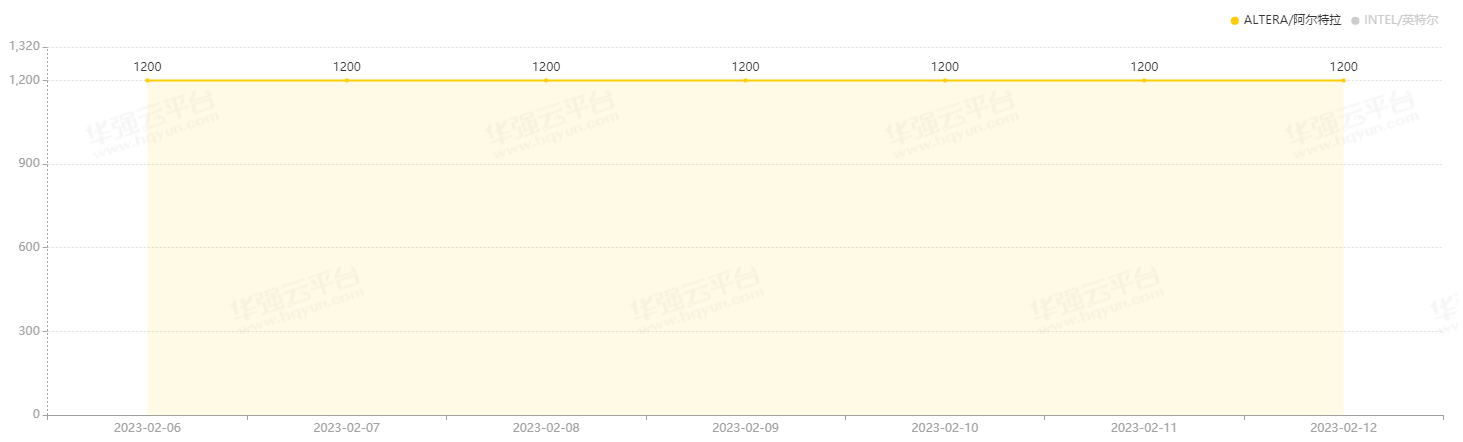
Task: Select the data point for 2023-02-09
Action: [x=745, y=80]
